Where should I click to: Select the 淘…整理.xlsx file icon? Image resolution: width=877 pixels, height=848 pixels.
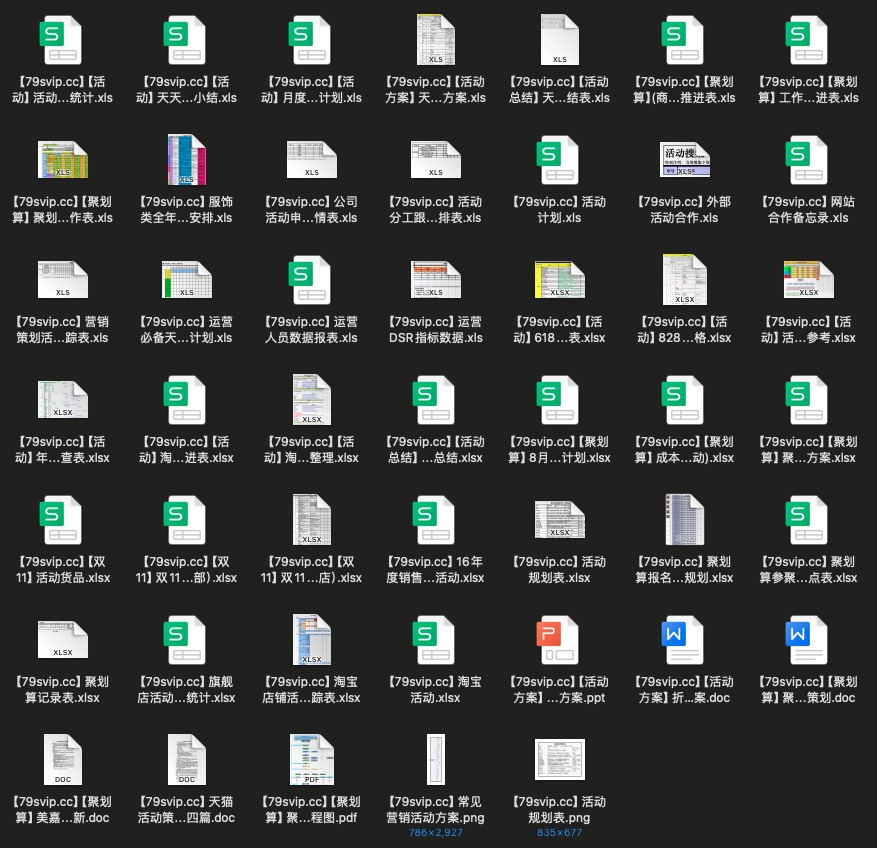[311, 400]
